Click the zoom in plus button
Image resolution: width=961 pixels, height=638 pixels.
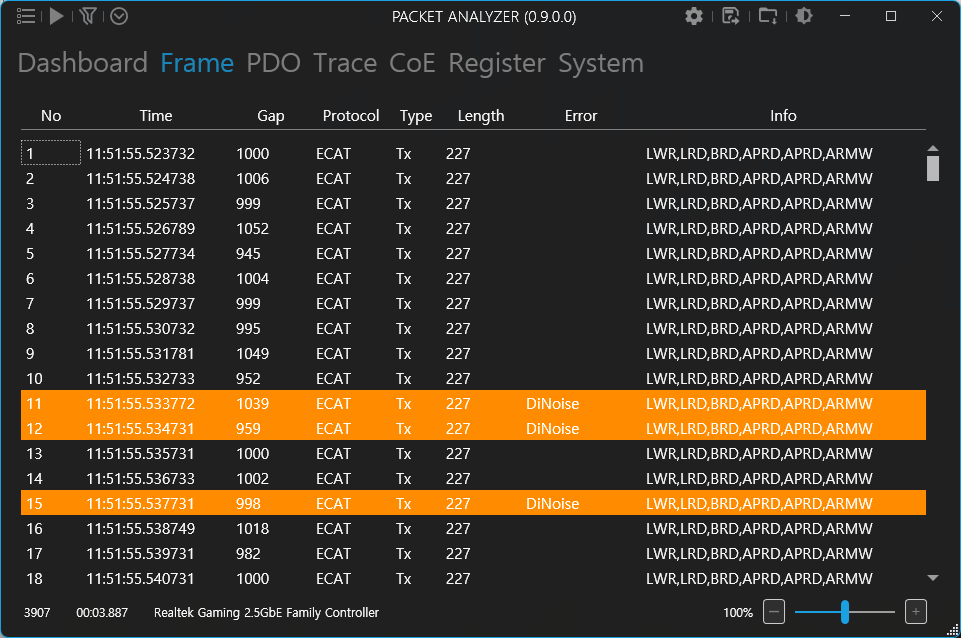click(x=916, y=612)
